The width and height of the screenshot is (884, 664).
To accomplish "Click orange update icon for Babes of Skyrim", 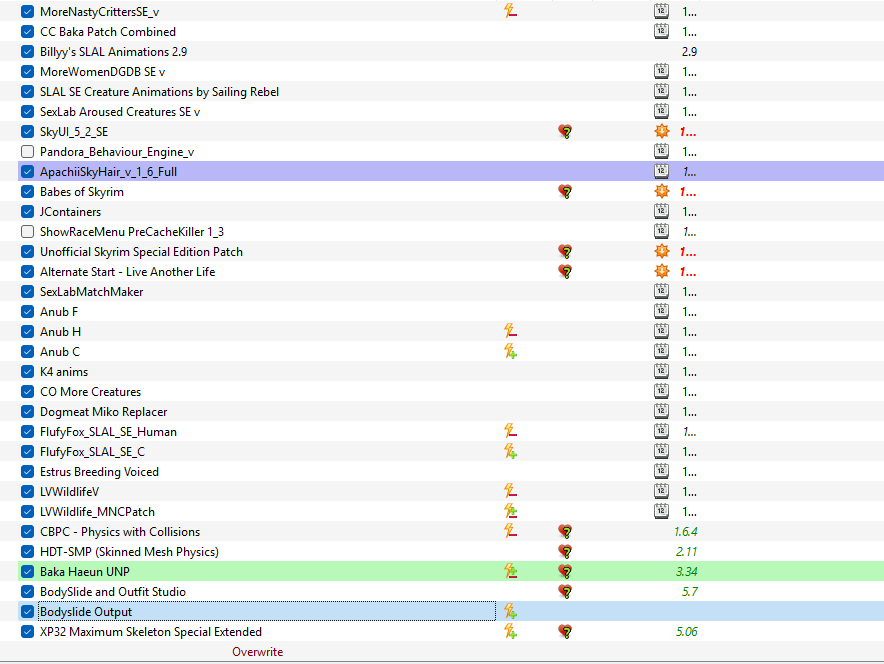I will [661, 191].
